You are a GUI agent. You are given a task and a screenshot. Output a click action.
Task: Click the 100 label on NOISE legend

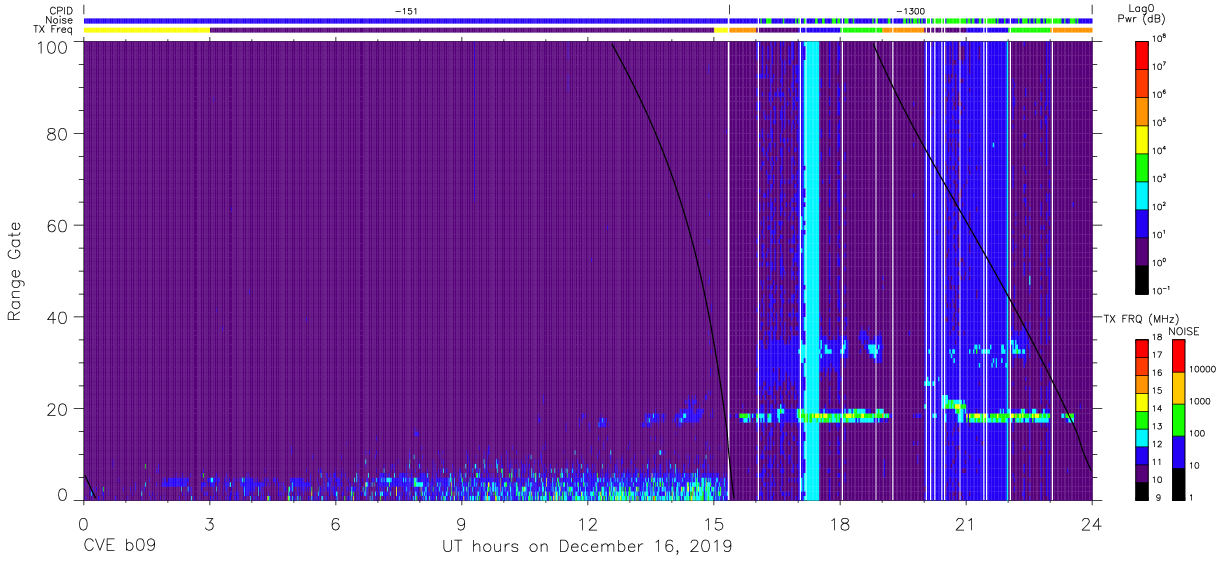tap(1199, 434)
